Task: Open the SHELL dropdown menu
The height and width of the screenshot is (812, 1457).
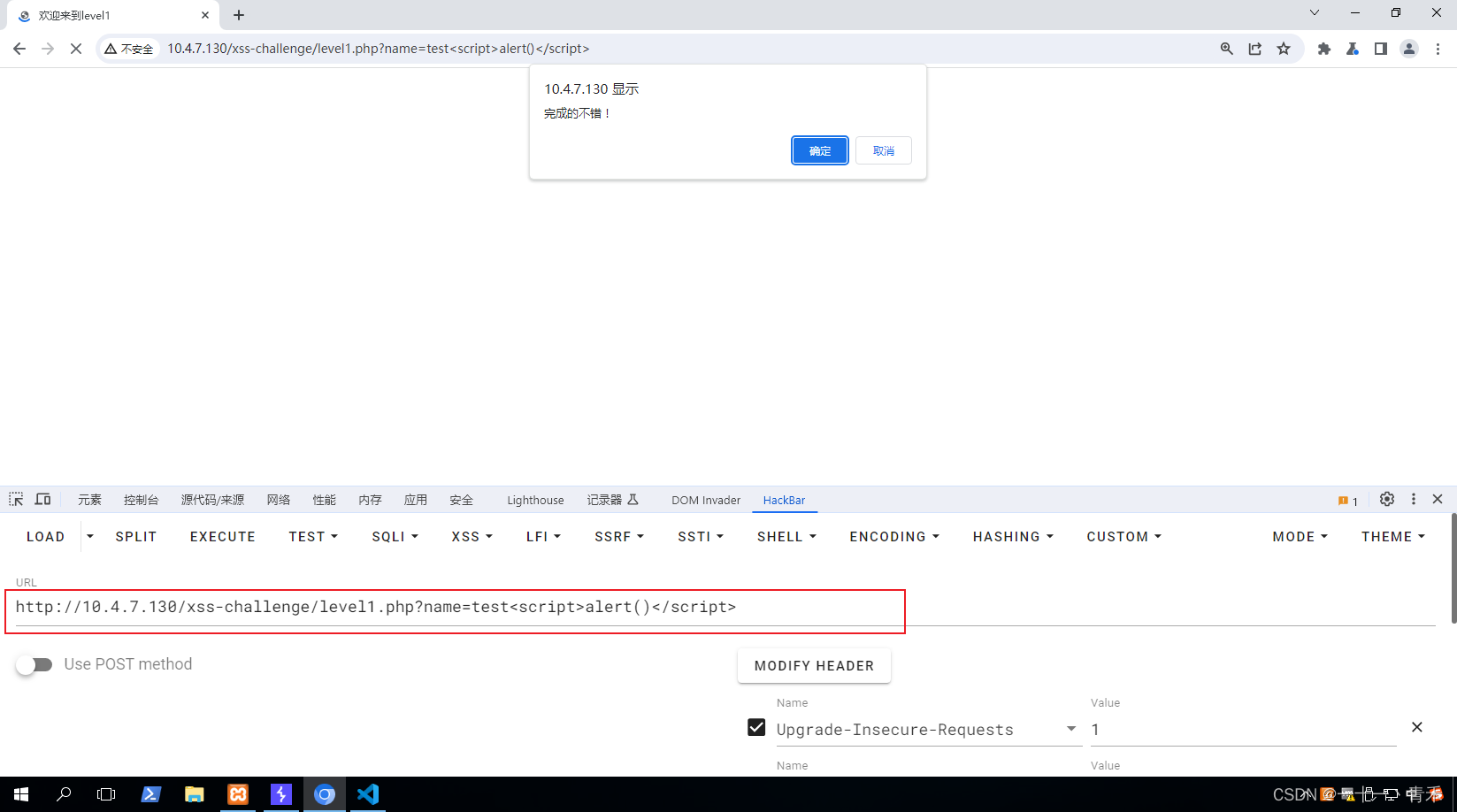Action: point(786,537)
